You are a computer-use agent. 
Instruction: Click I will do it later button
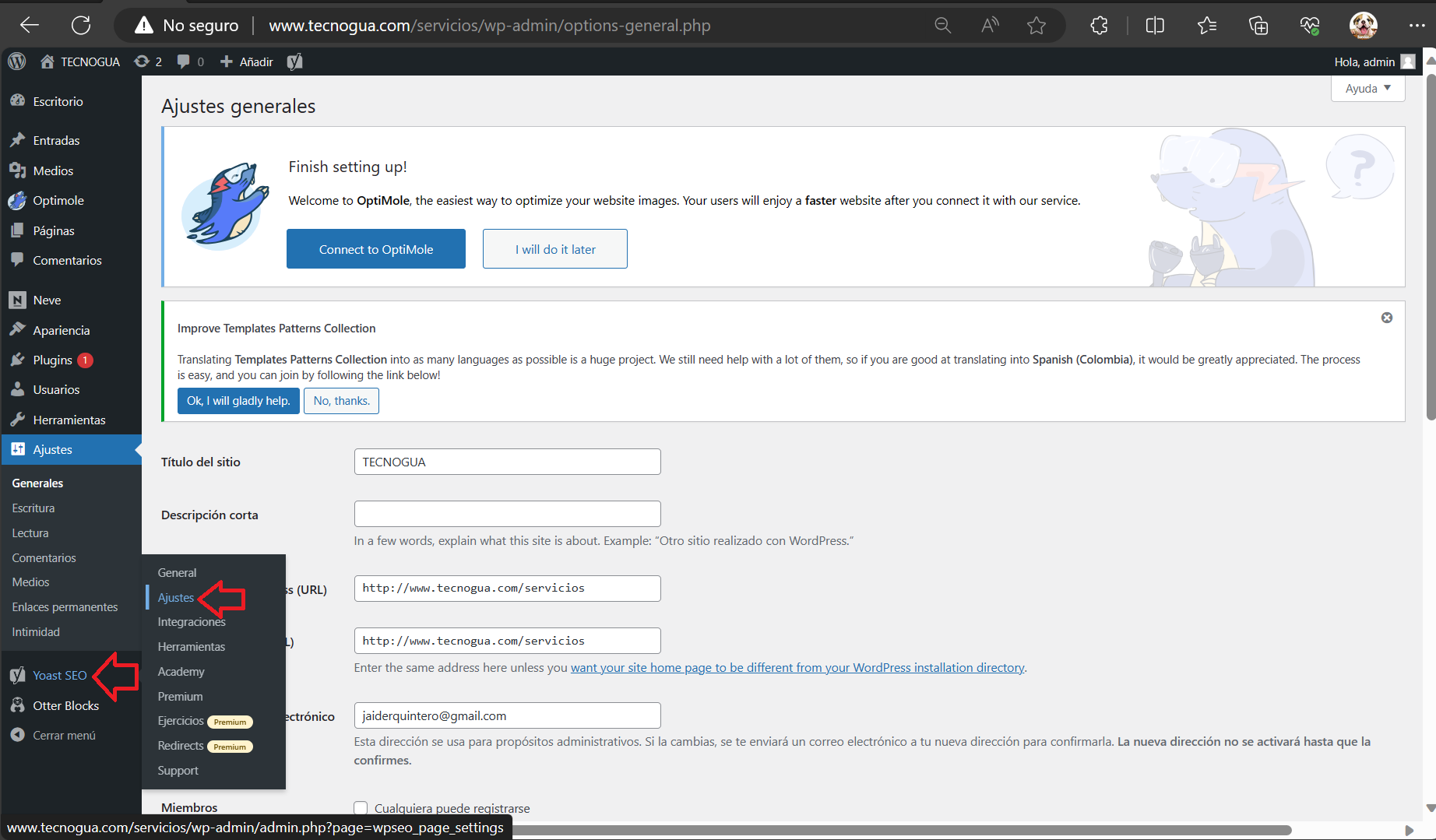pos(555,249)
